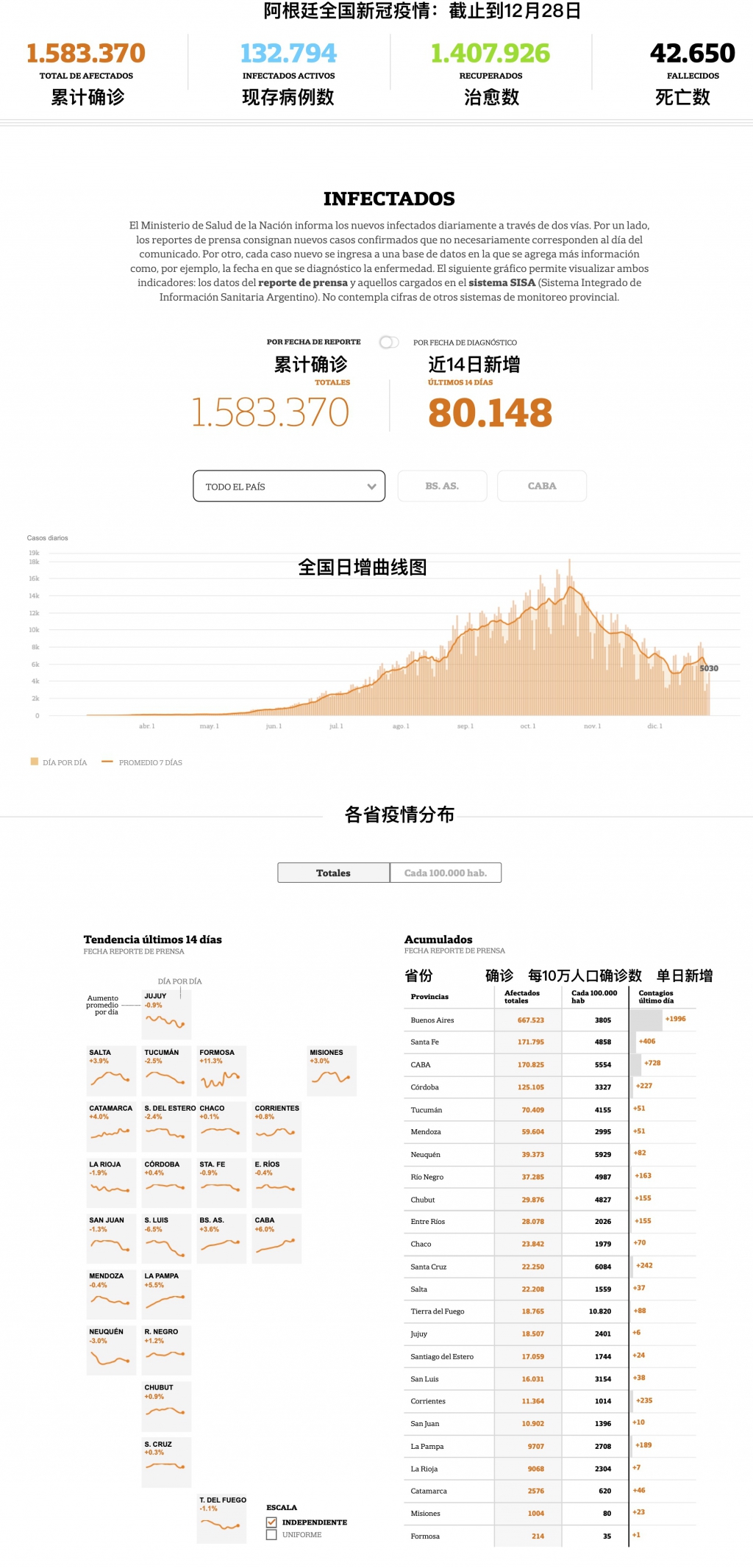The image size is (753, 1568).
Task: Open the JUJUY trend mini chart
Action: (x=166, y=1015)
